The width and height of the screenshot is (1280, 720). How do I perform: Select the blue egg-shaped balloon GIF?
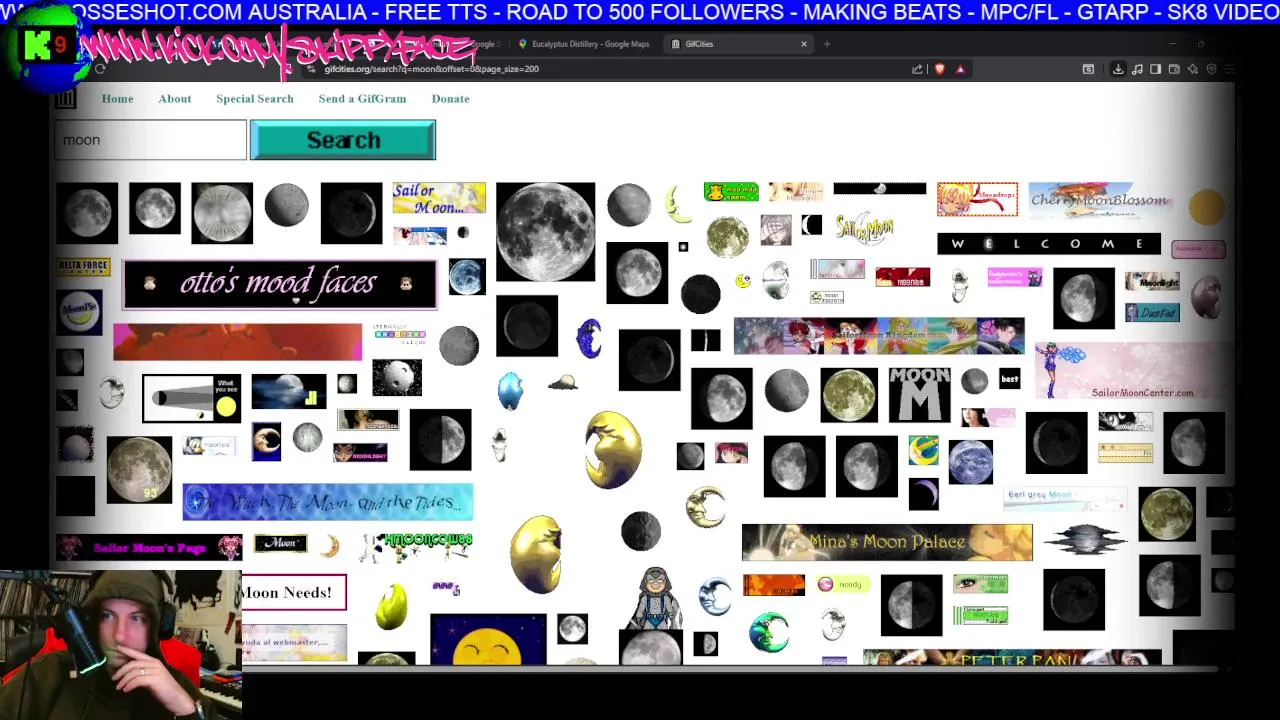click(510, 391)
